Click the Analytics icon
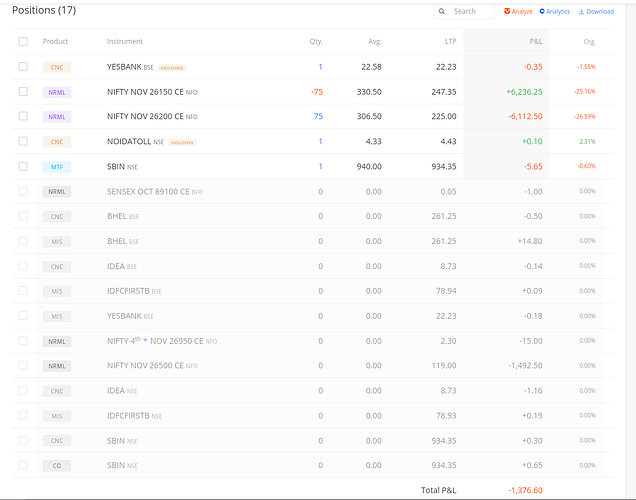Viewport: 636px width, 500px height. 542,12
